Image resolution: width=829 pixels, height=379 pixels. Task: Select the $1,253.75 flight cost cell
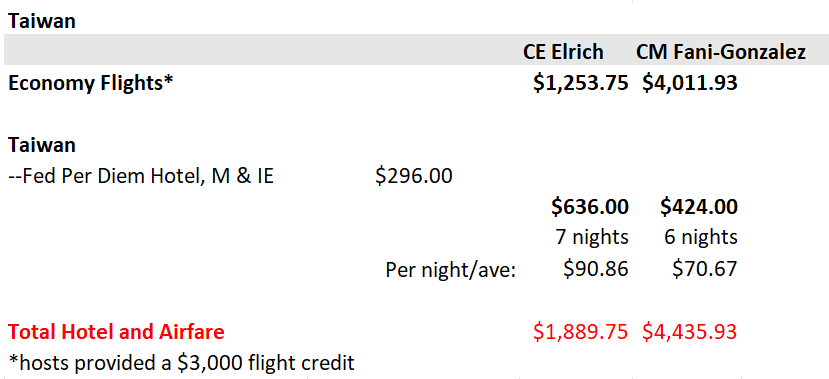(x=581, y=84)
